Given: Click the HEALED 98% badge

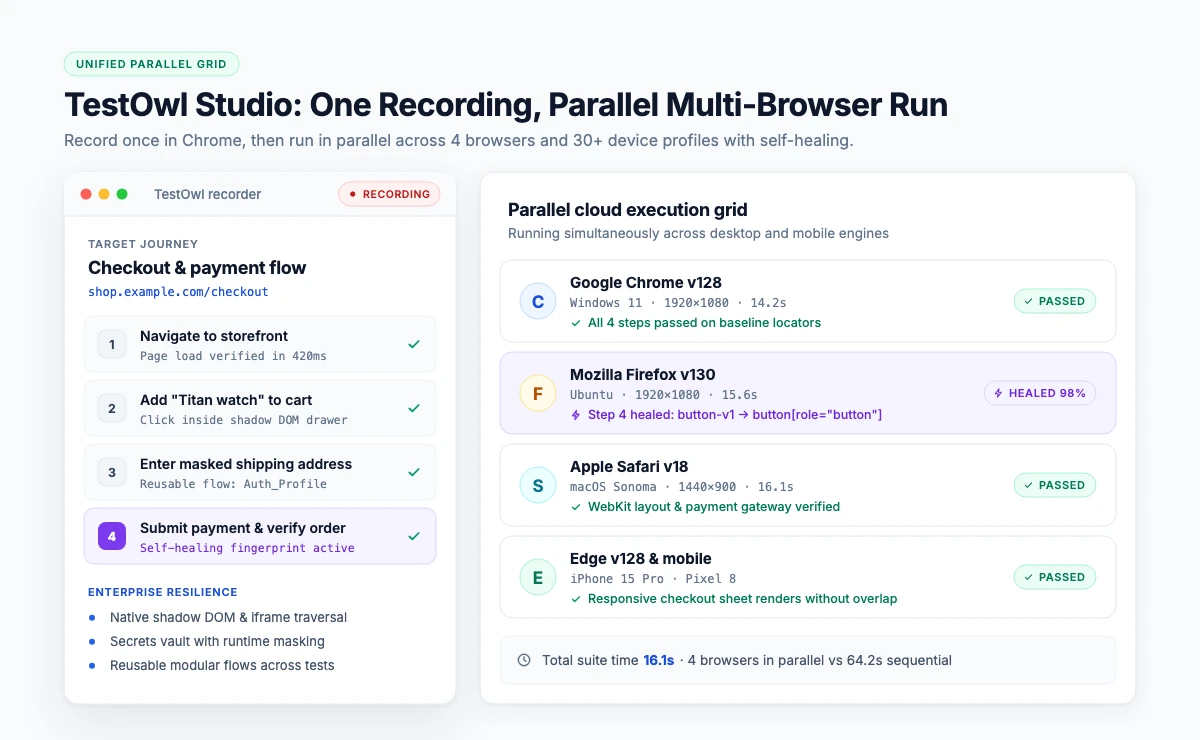Looking at the screenshot, I should click(x=1040, y=393).
